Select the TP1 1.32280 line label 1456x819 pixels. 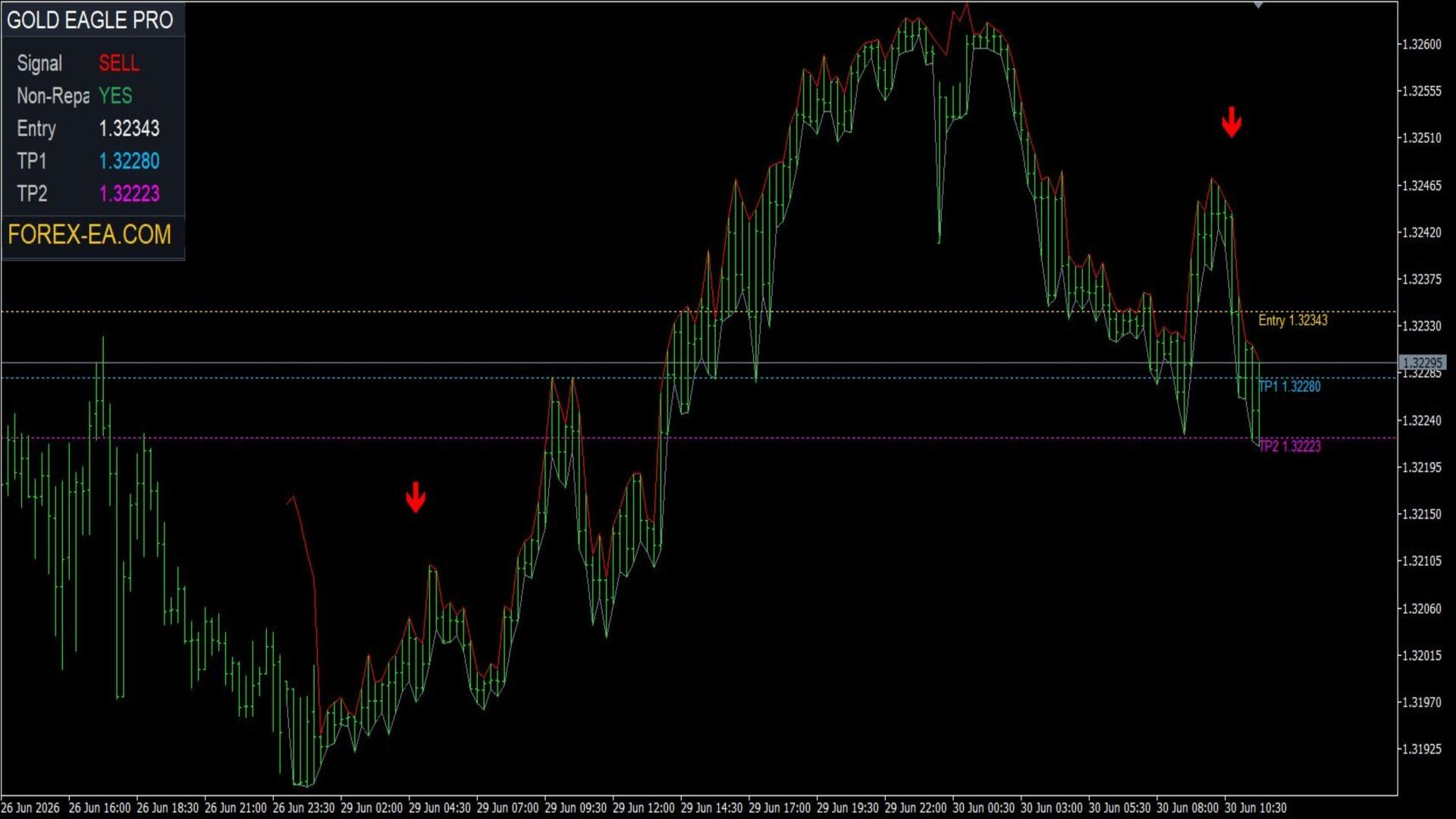1289,386
